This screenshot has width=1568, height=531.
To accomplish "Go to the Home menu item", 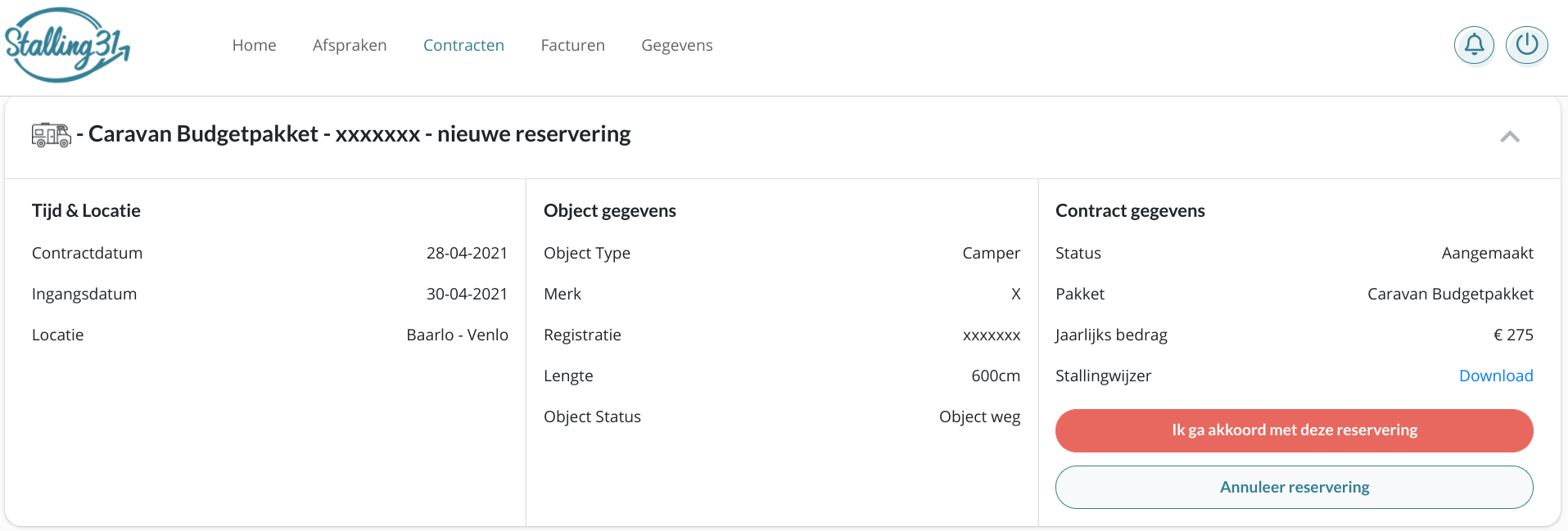I will point(254,45).
